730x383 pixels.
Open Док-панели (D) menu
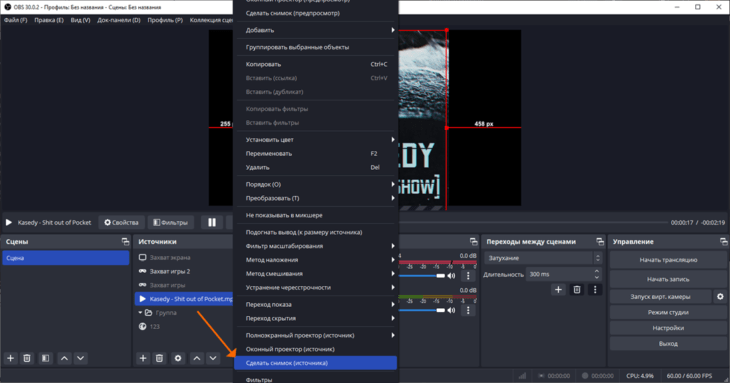coord(119,20)
